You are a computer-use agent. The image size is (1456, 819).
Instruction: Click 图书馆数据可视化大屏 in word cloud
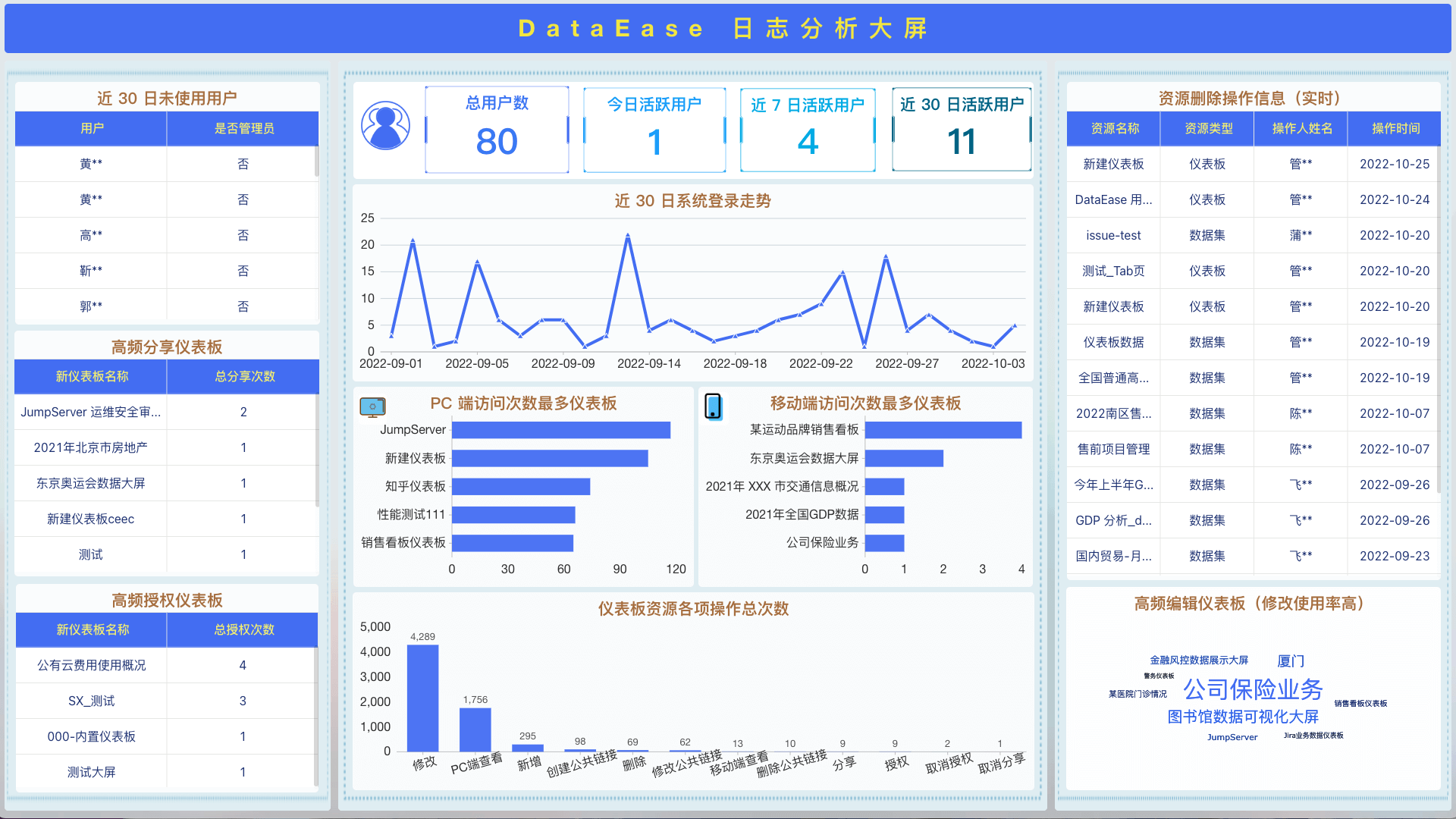1242,717
